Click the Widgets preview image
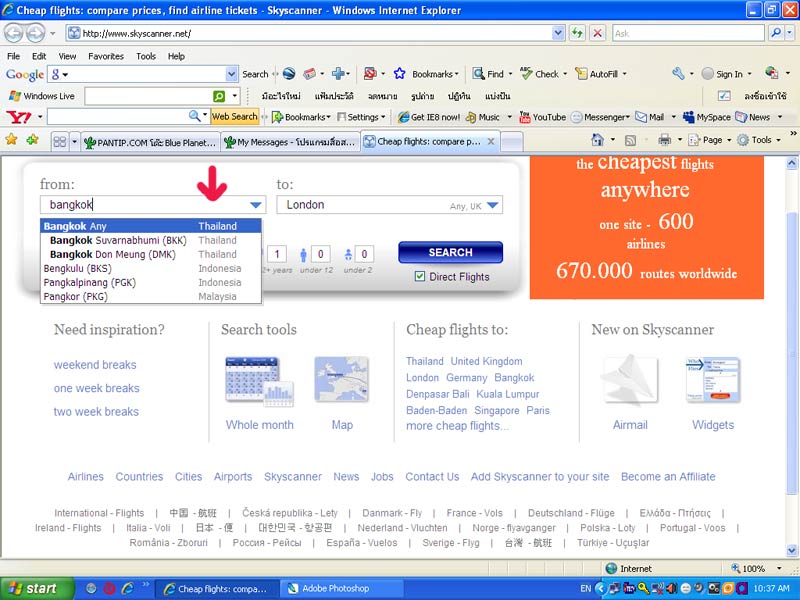 713,380
